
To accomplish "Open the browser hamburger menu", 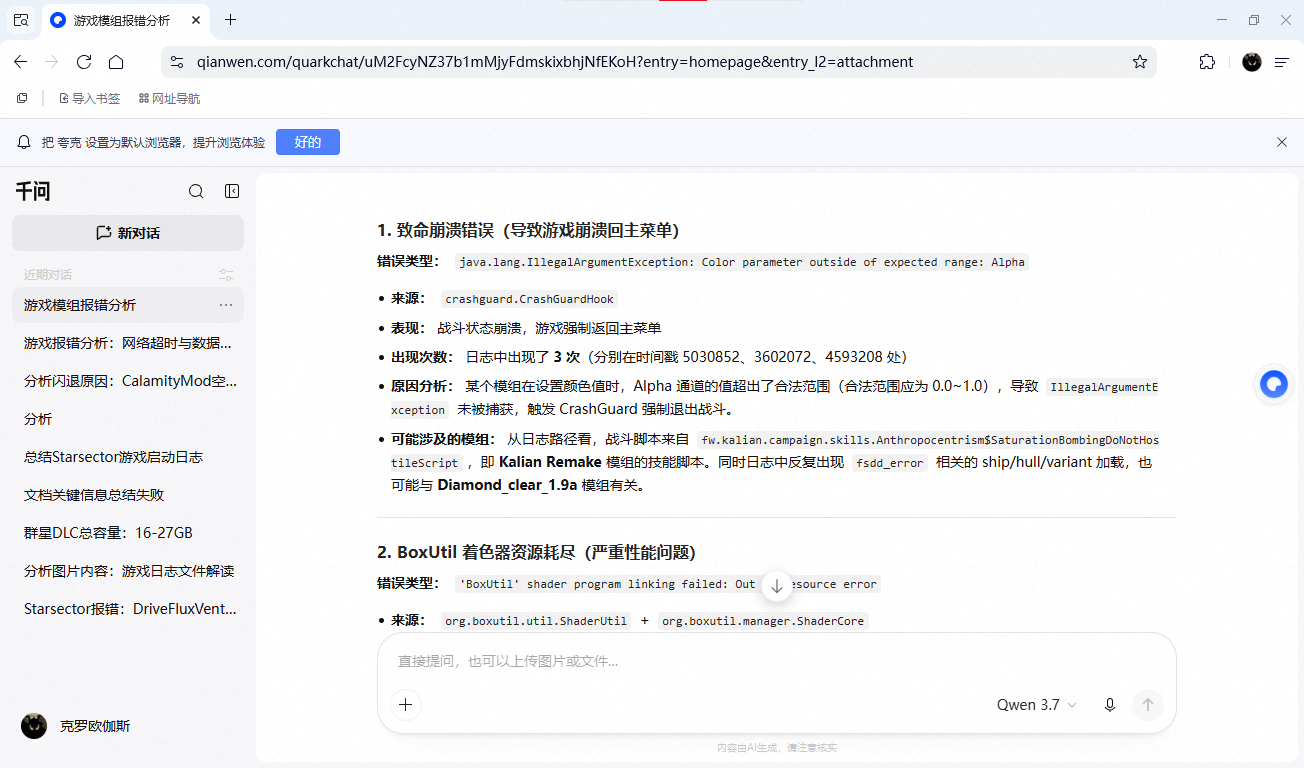I will pyautogui.click(x=1282, y=62).
